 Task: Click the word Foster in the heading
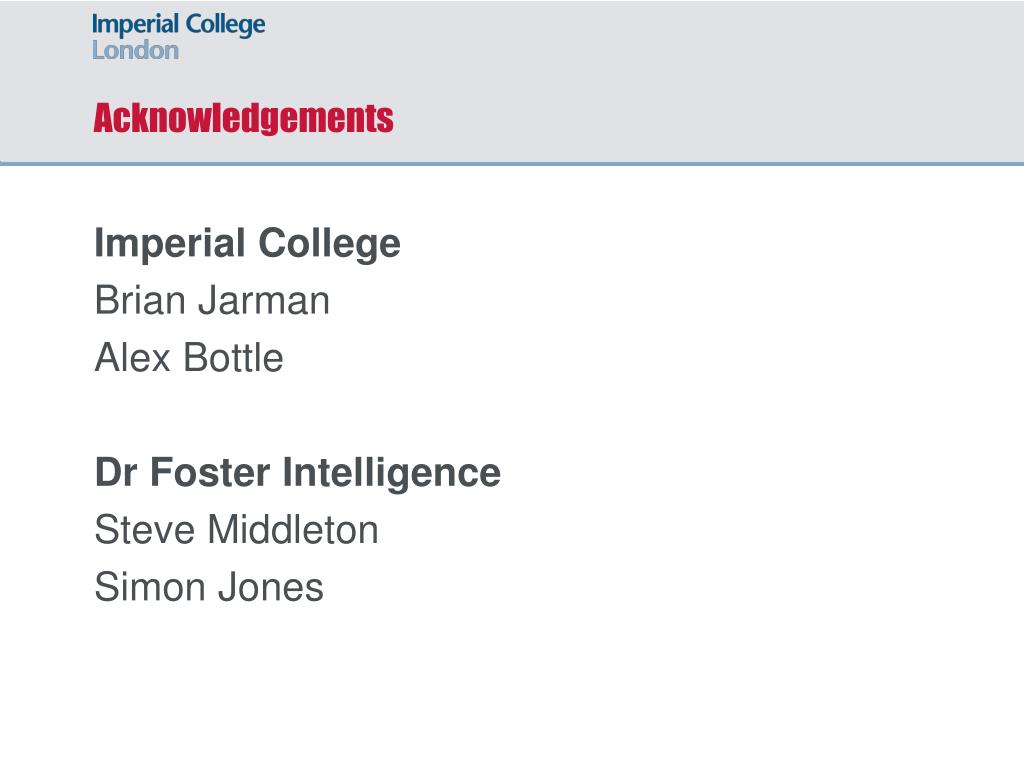pyautogui.click(x=210, y=473)
